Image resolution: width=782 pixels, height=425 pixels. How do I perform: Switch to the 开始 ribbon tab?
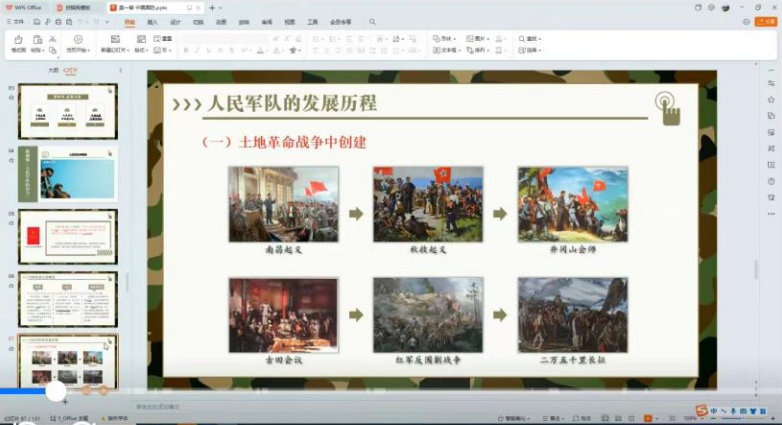130,22
